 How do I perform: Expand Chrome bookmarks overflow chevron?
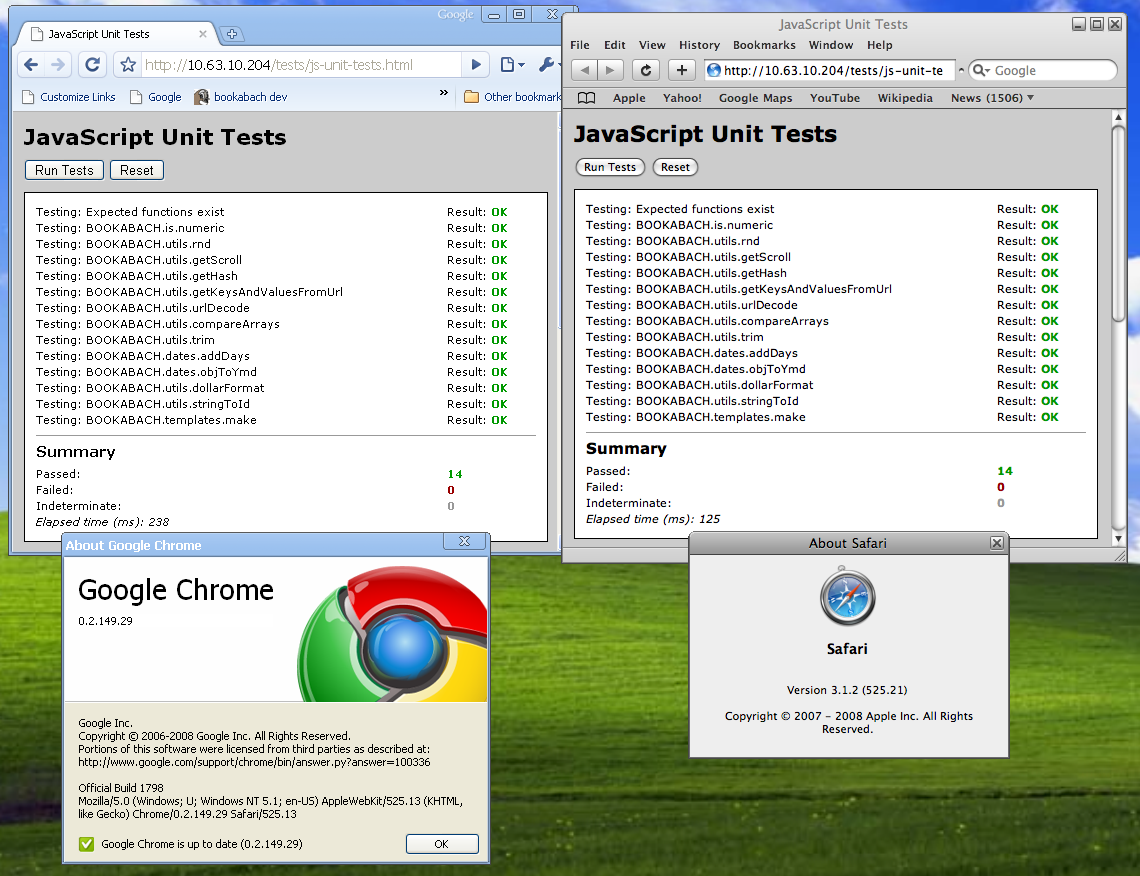[443, 92]
